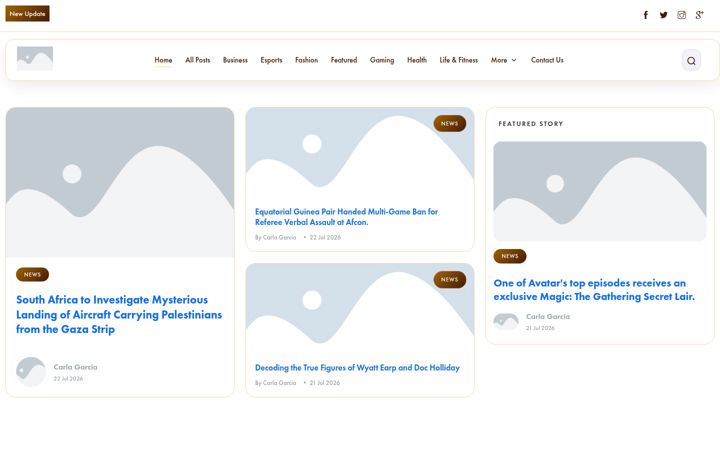720x450 pixels.
Task: Click NEWS tag in Featured Story card
Action: (x=510, y=256)
